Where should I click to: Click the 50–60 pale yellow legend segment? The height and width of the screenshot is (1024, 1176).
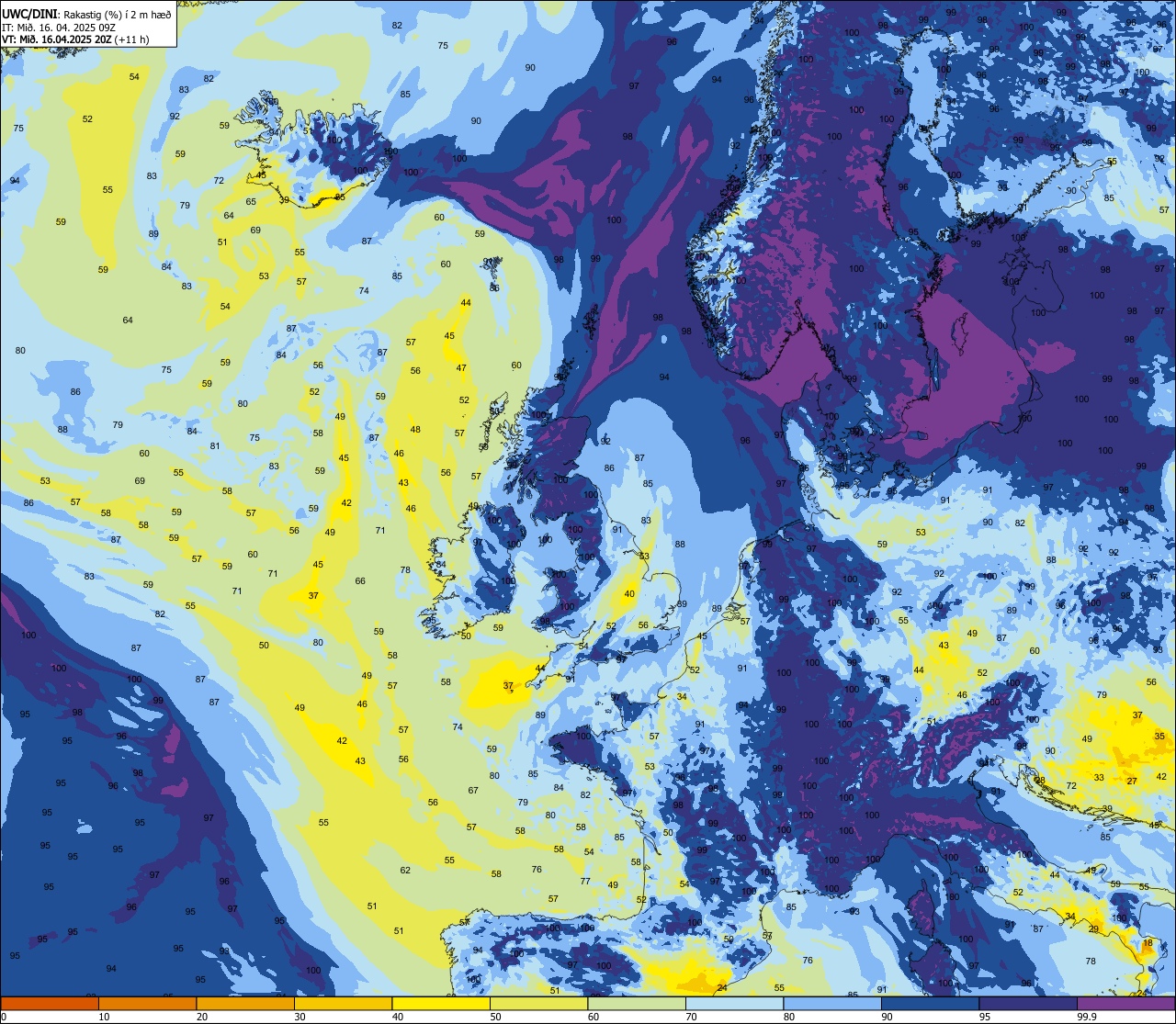click(538, 1003)
